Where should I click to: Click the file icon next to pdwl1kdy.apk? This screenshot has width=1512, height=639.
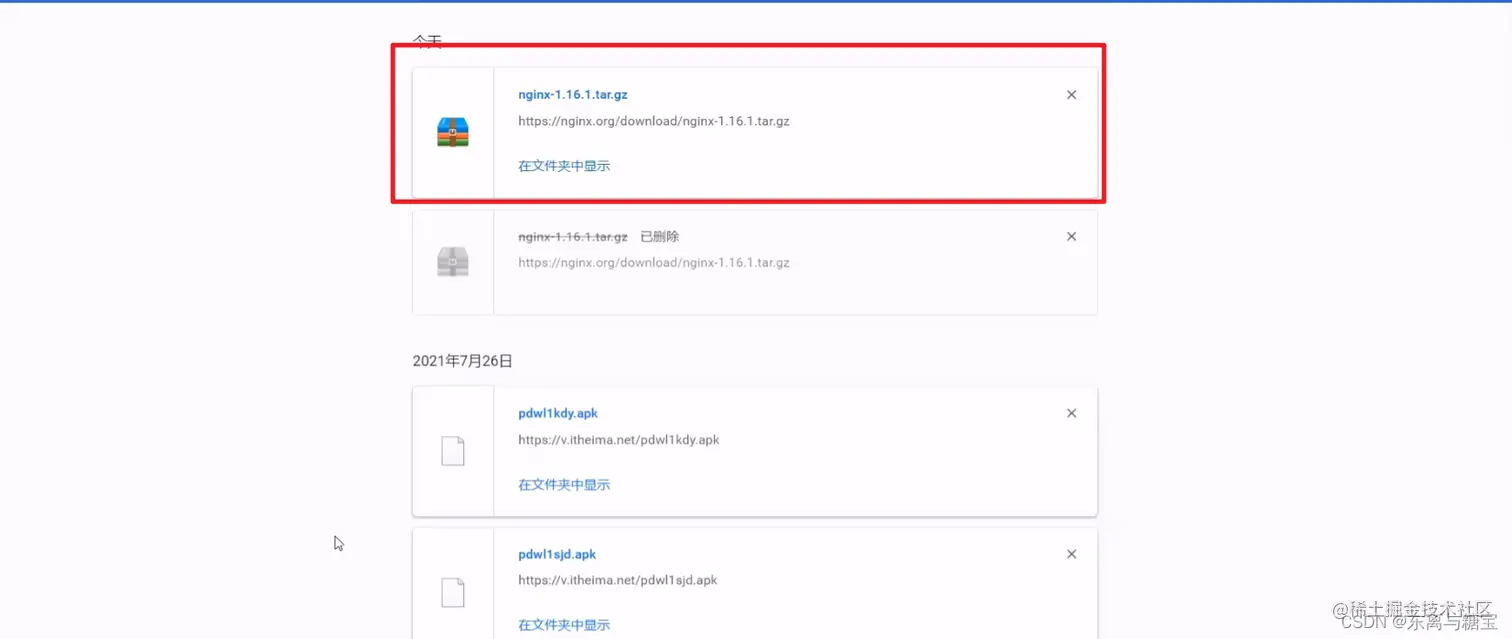pyautogui.click(x=452, y=450)
